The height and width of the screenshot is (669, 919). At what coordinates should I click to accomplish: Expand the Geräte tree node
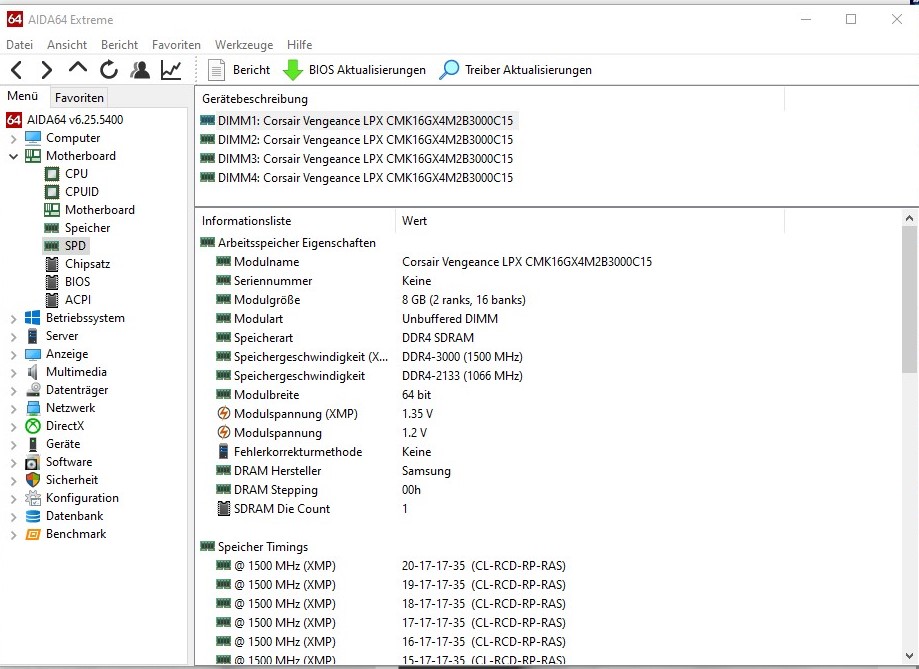(13, 445)
